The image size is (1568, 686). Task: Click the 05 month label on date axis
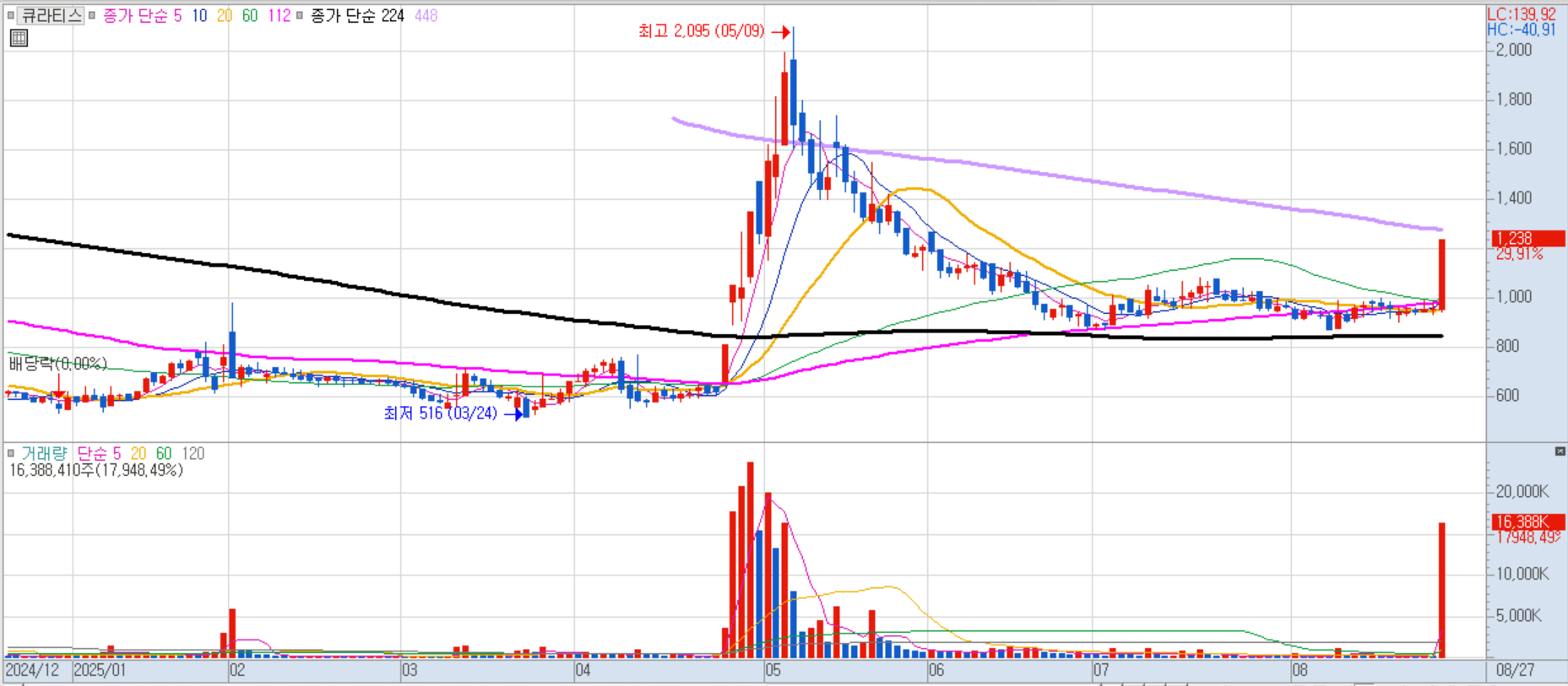tap(773, 670)
